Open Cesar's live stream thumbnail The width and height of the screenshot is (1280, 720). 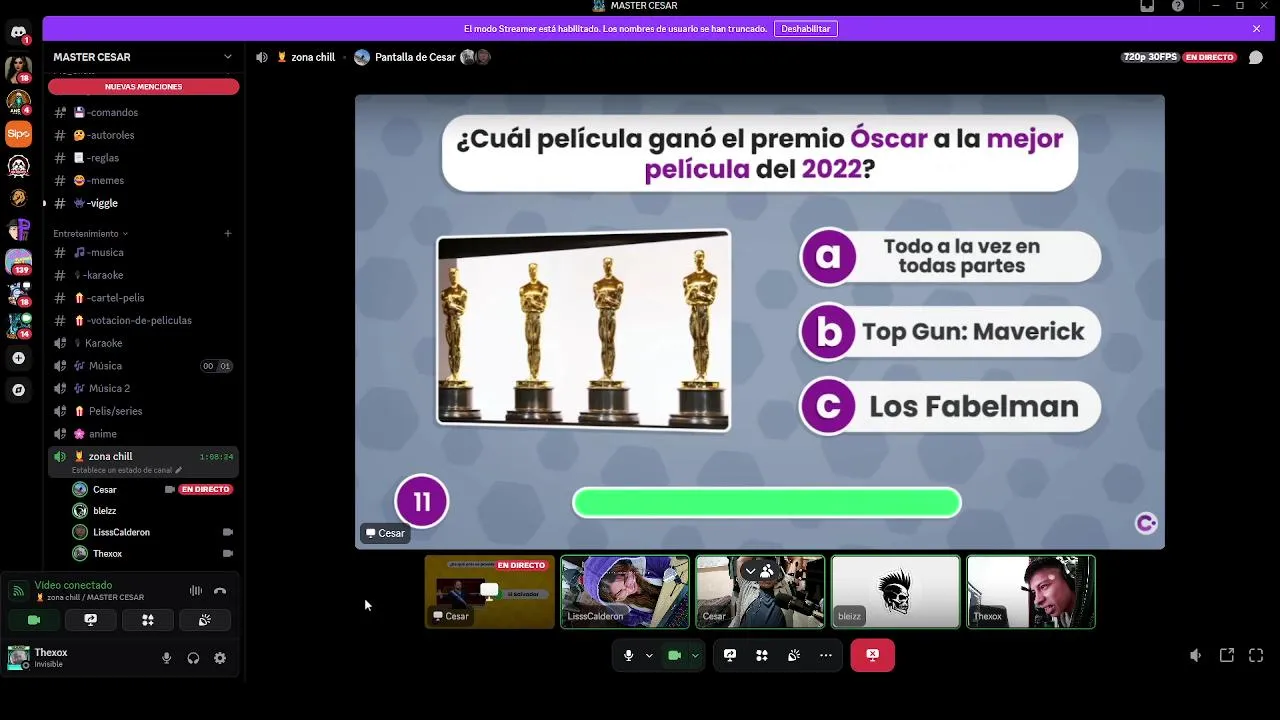[x=489, y=592]
